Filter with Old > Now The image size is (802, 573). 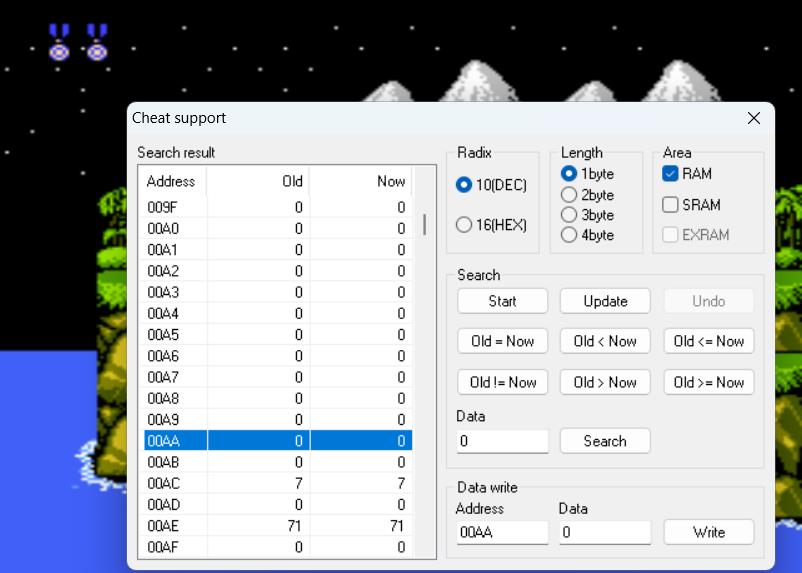point(605,382)
